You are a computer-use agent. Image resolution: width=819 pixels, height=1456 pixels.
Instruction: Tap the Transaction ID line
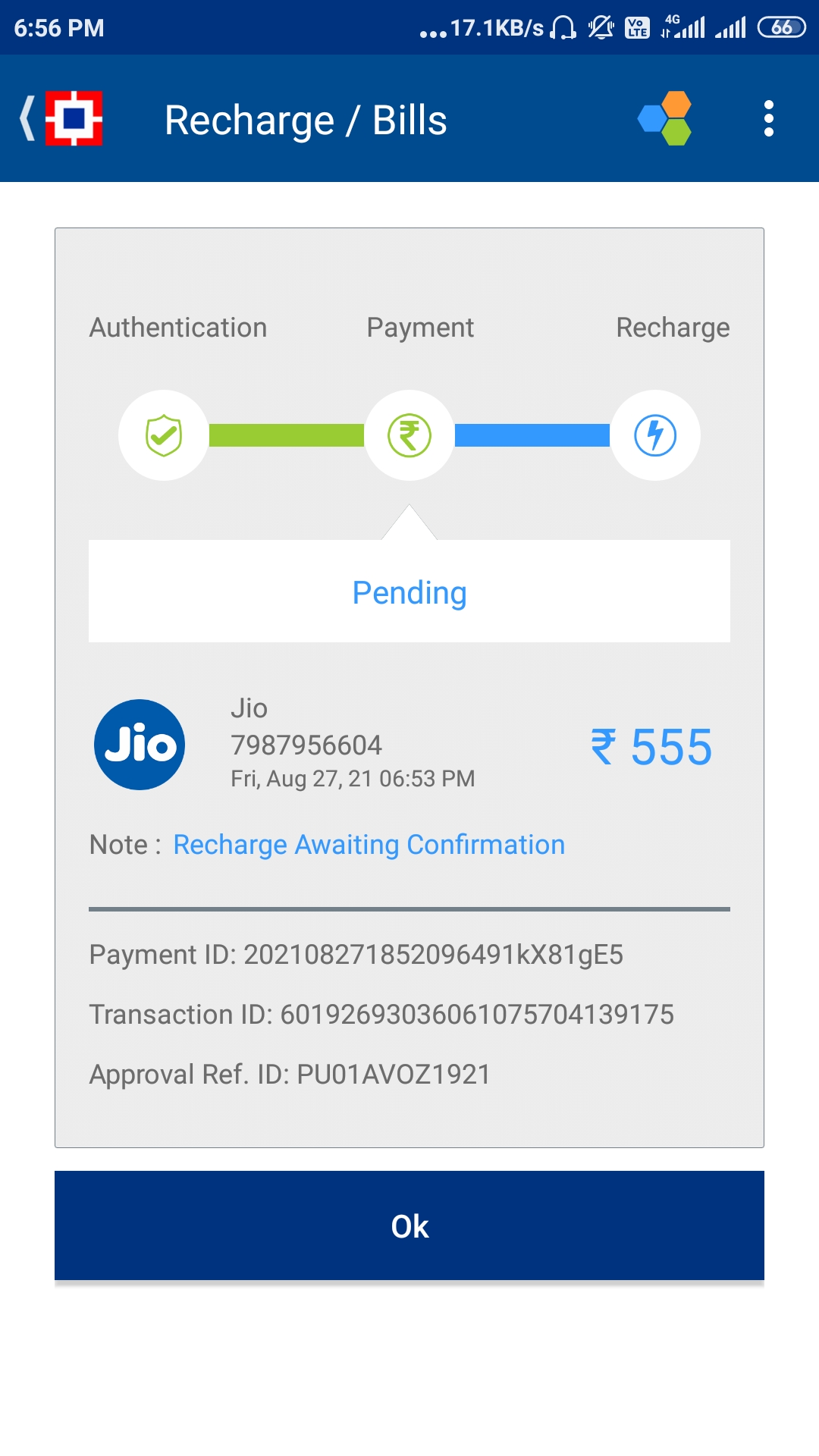click(381, 1015)
